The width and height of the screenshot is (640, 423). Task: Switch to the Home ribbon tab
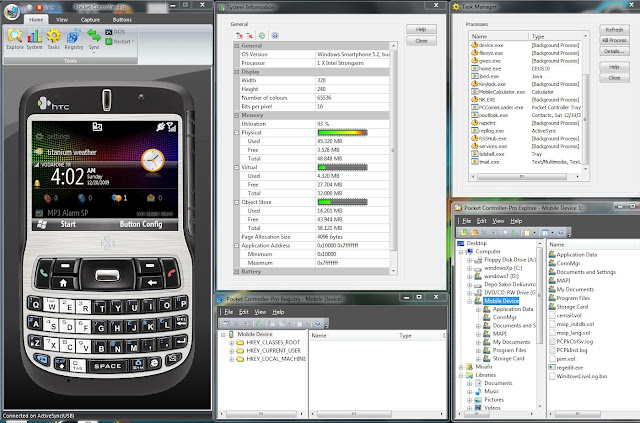(x=36, y=20)
